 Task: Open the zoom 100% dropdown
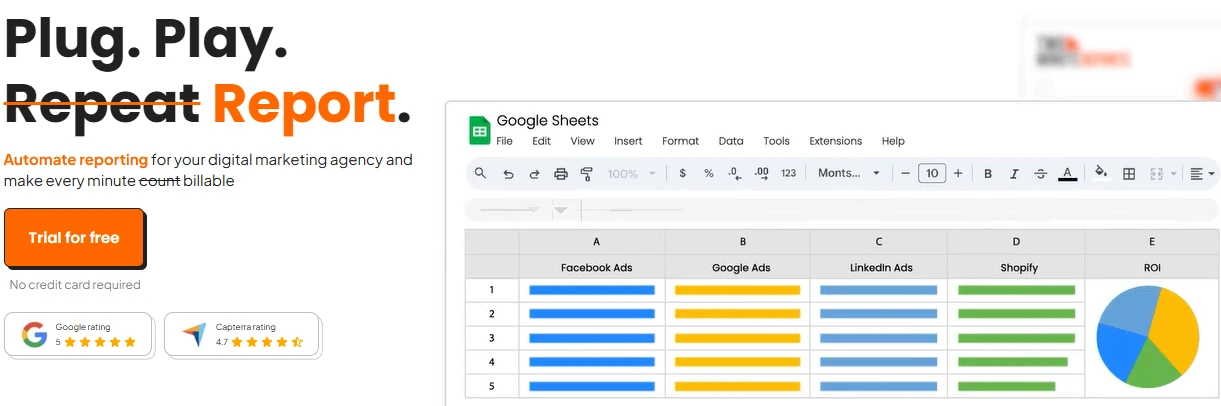point(631,174)
